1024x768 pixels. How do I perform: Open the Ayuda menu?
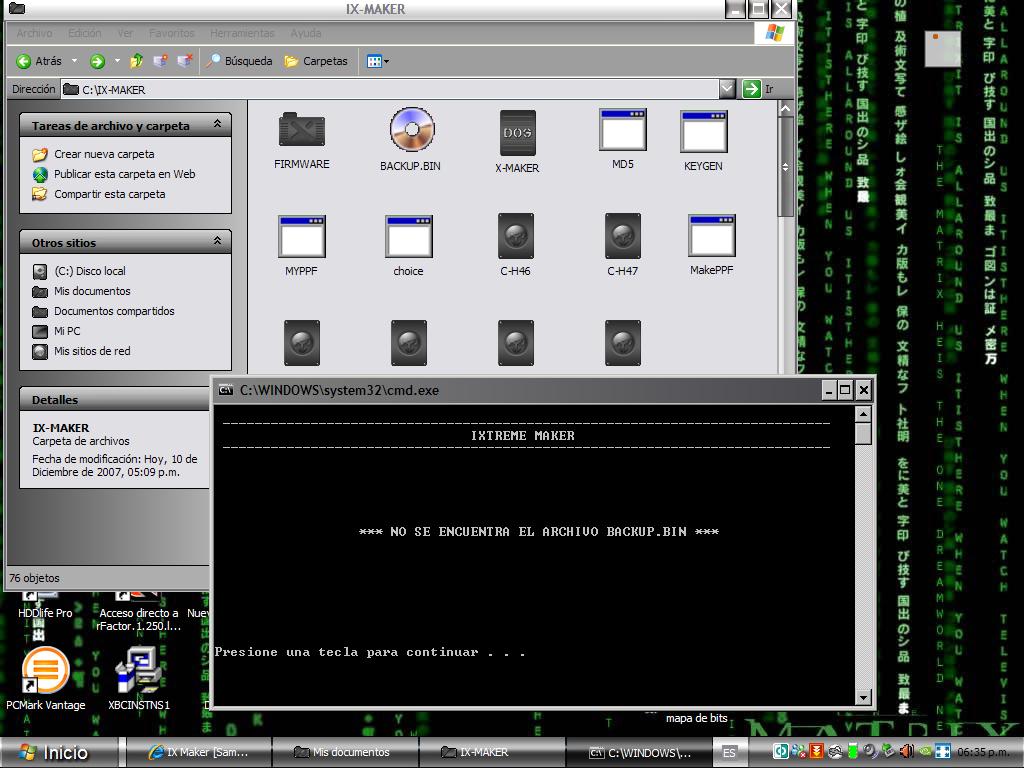[306, 33]
